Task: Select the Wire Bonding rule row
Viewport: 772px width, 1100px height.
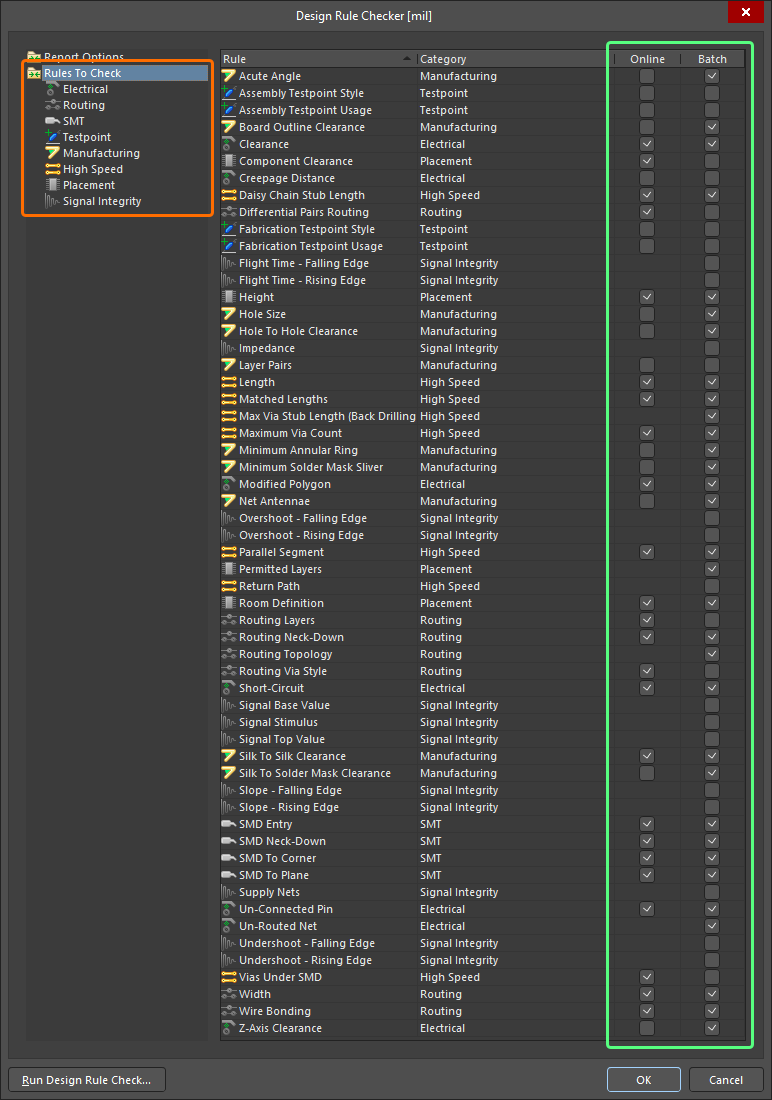Action: click(483, 1011)
